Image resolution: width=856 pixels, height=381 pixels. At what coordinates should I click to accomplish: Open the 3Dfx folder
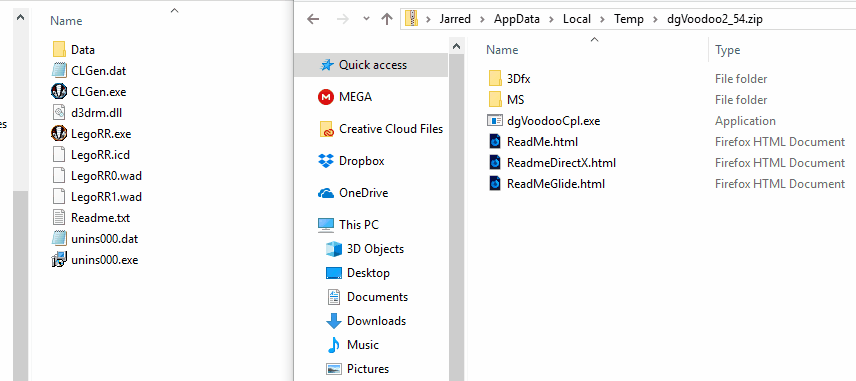coord(518,79)
